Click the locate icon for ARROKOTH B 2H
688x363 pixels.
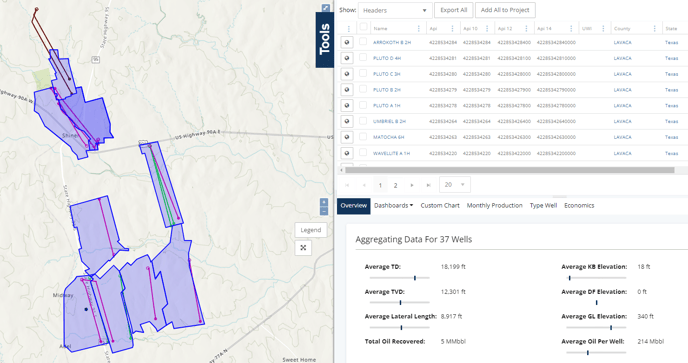347,42
